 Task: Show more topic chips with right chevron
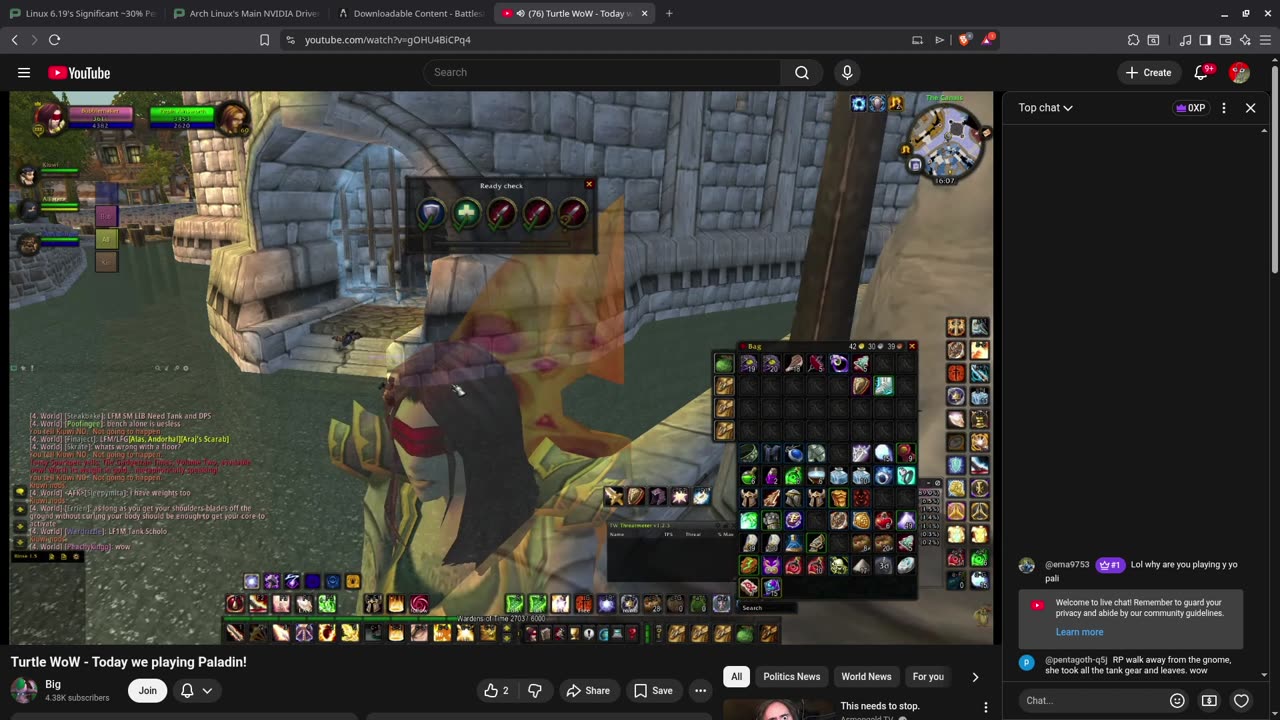[x=975, y=677]
